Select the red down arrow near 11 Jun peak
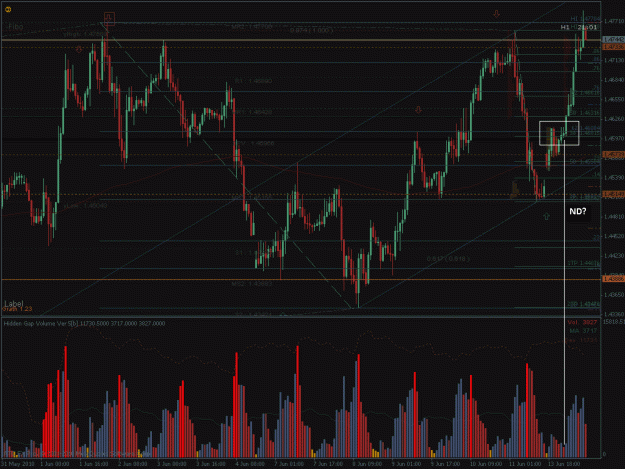The height and width of the screenshot is (469, 625). [x=496, y=14]
